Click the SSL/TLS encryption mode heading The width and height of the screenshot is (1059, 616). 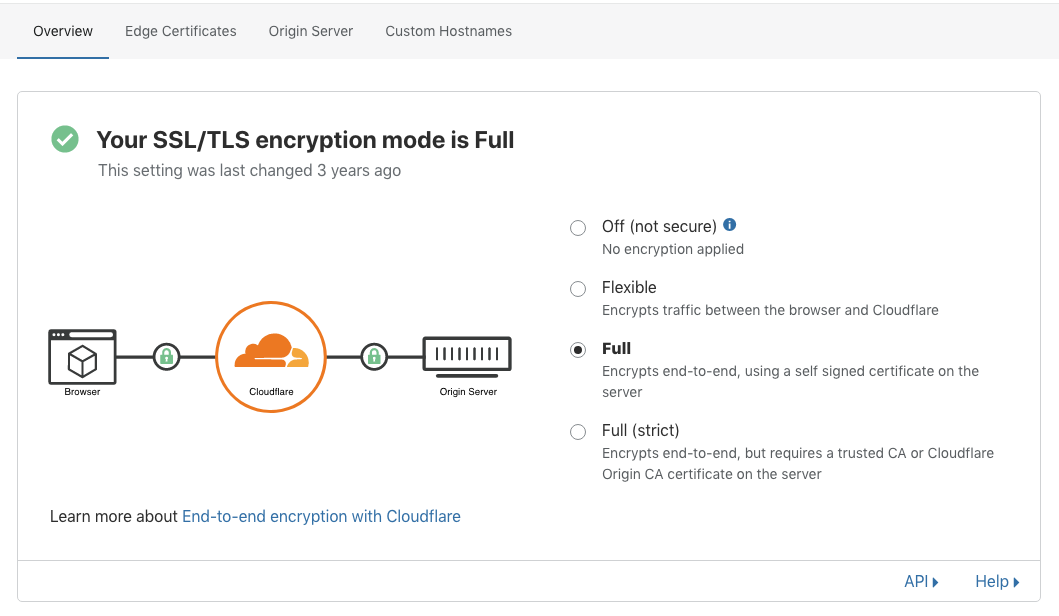pyautogui.click(x=305, y=140)
